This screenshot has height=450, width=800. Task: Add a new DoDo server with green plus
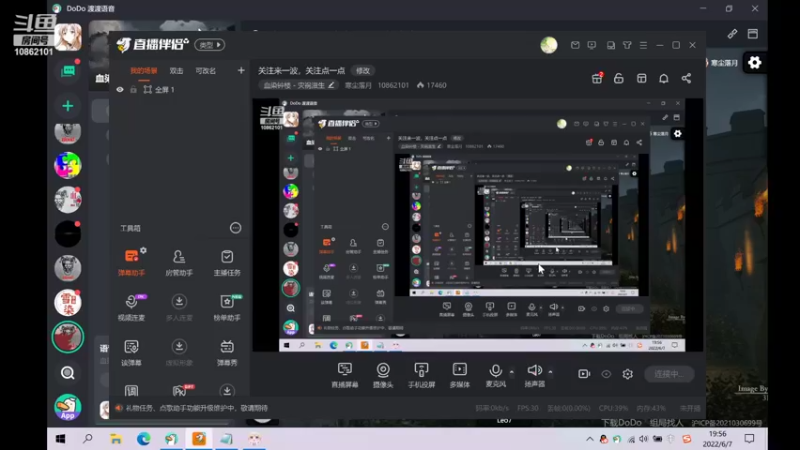[x=67, y=106]
